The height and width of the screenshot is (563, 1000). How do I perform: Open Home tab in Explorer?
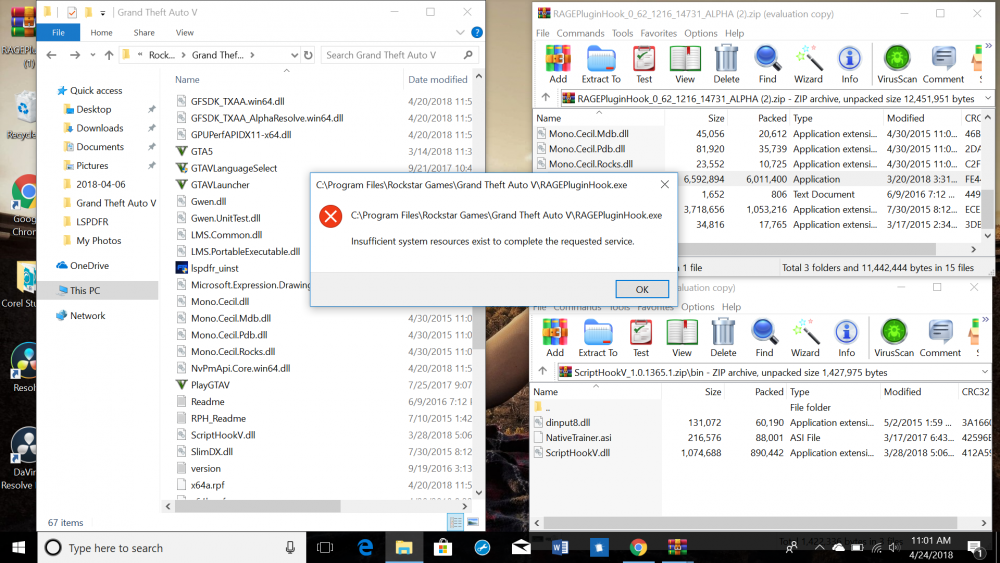101,33
